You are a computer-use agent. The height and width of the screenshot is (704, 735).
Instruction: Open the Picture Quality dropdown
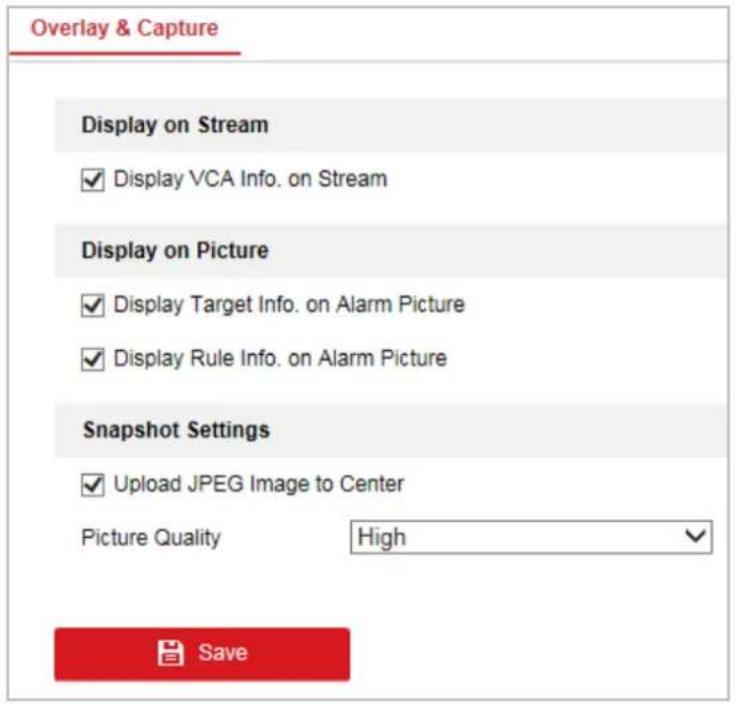point(531,537)
